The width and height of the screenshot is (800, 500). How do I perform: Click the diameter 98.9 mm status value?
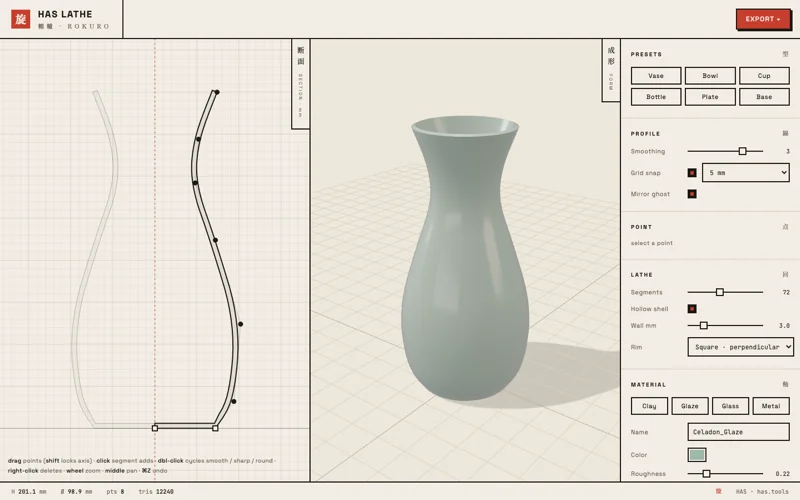(77, 492)
